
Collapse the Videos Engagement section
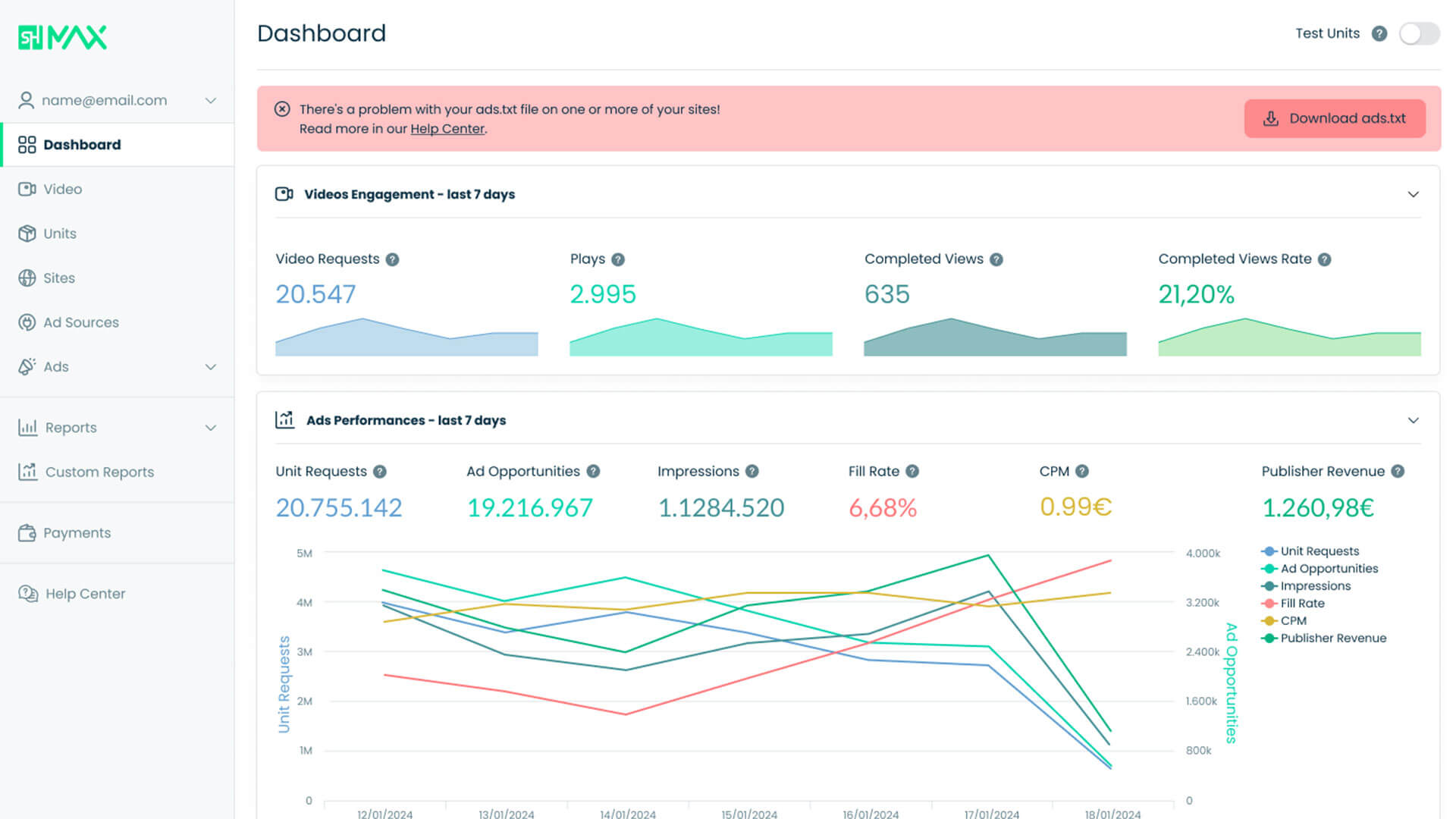(1413, 194)
